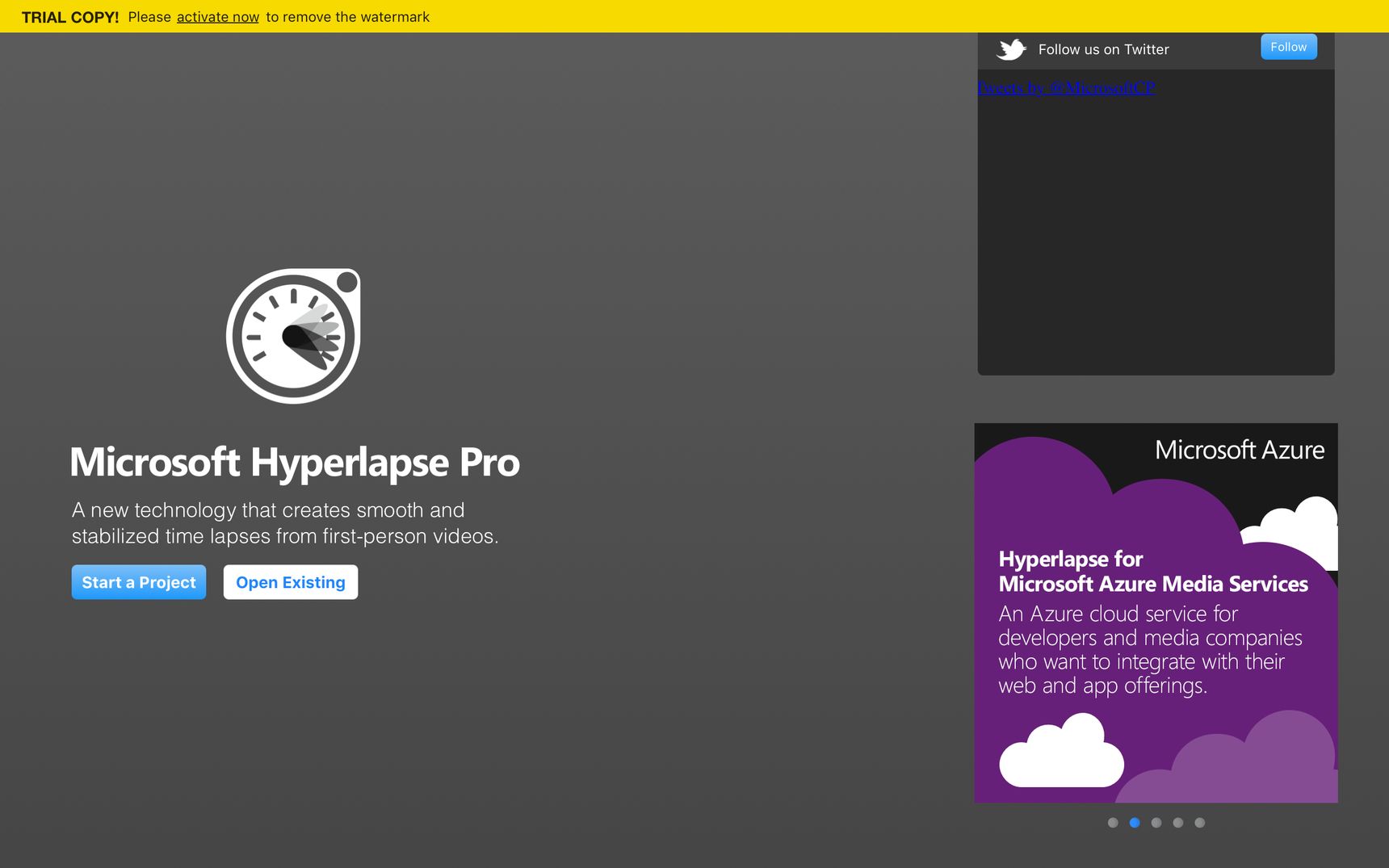The height and width of the screenshot is (868, 1389).
Task: Click the 'A new technology that creates smooth' description
Action: (285, 523)
